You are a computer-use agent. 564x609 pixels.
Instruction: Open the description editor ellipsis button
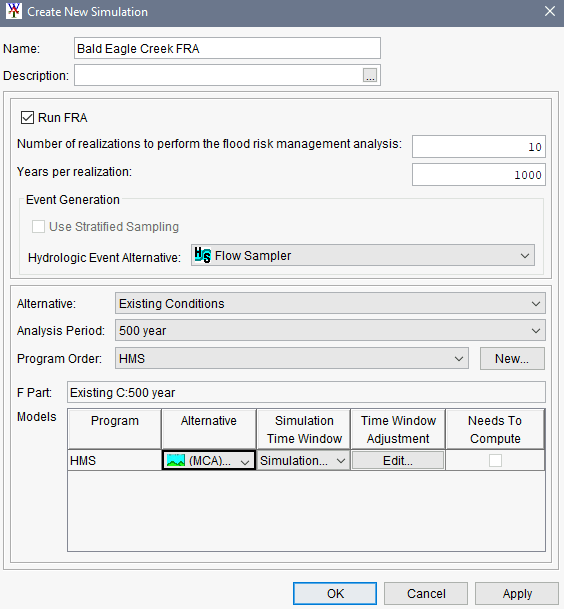(370, 75)
